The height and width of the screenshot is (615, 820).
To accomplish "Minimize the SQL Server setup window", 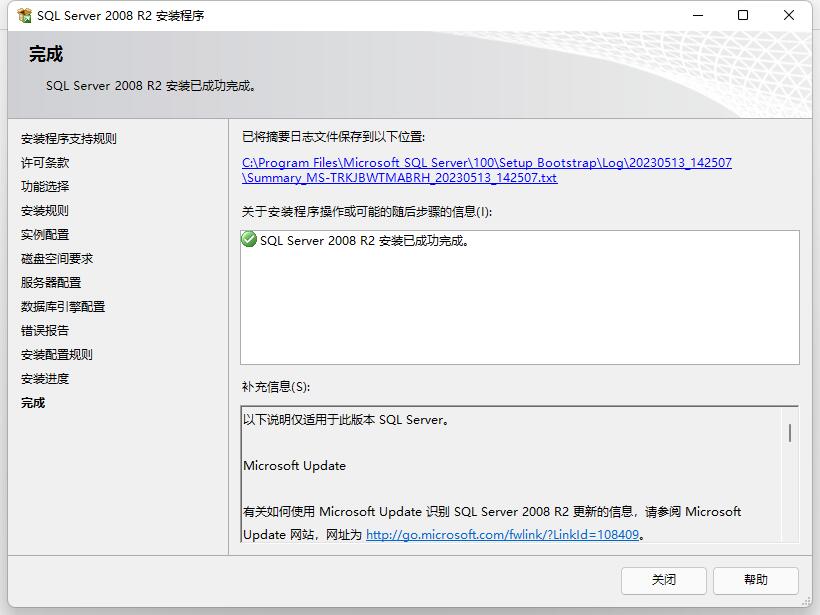I will (698, 15).
